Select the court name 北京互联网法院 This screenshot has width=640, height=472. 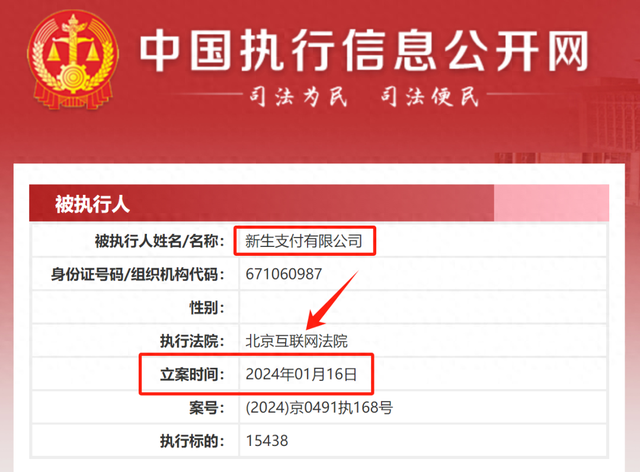[x=296, y=341]
